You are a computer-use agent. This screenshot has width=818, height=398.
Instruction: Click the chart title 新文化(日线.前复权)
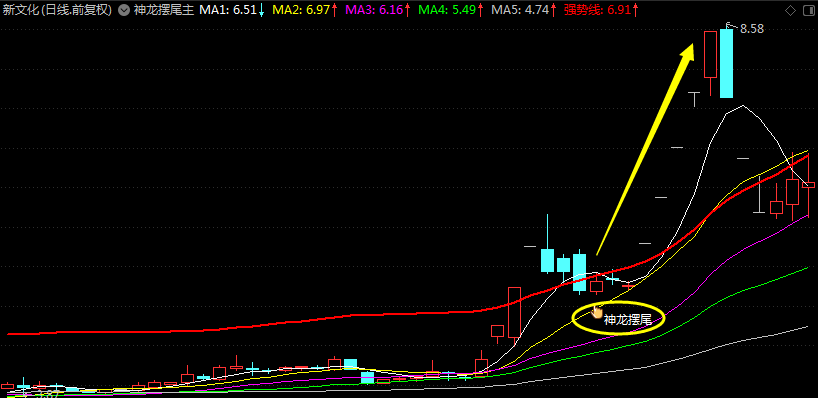(x=57, y=10)
